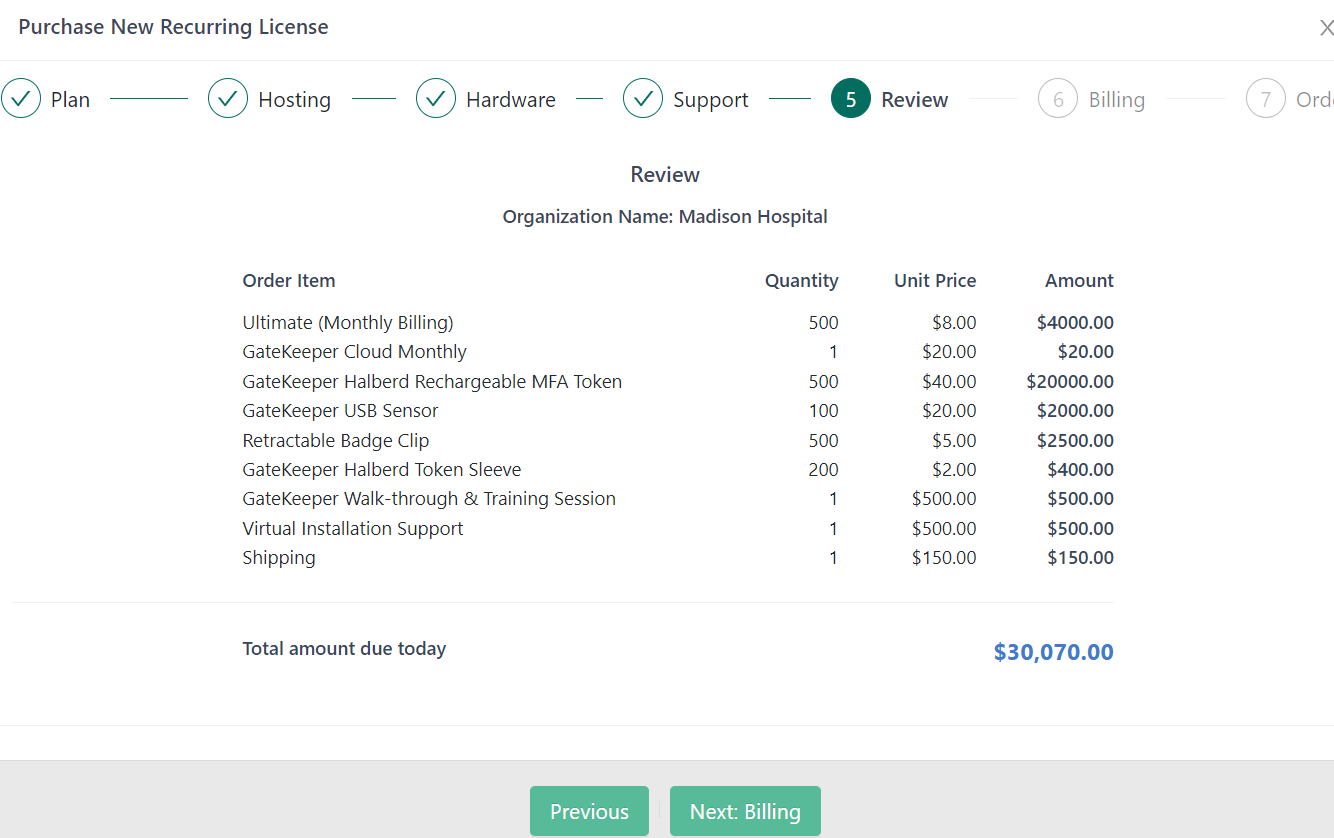Click the $8.00 unit price
The height and width of the screenshot is (838, 1334).
pyautogui.click(x=955, y=323)
